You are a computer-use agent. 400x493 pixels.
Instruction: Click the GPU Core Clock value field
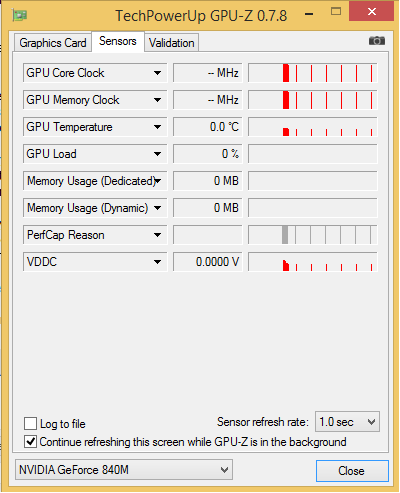(208, 73)
